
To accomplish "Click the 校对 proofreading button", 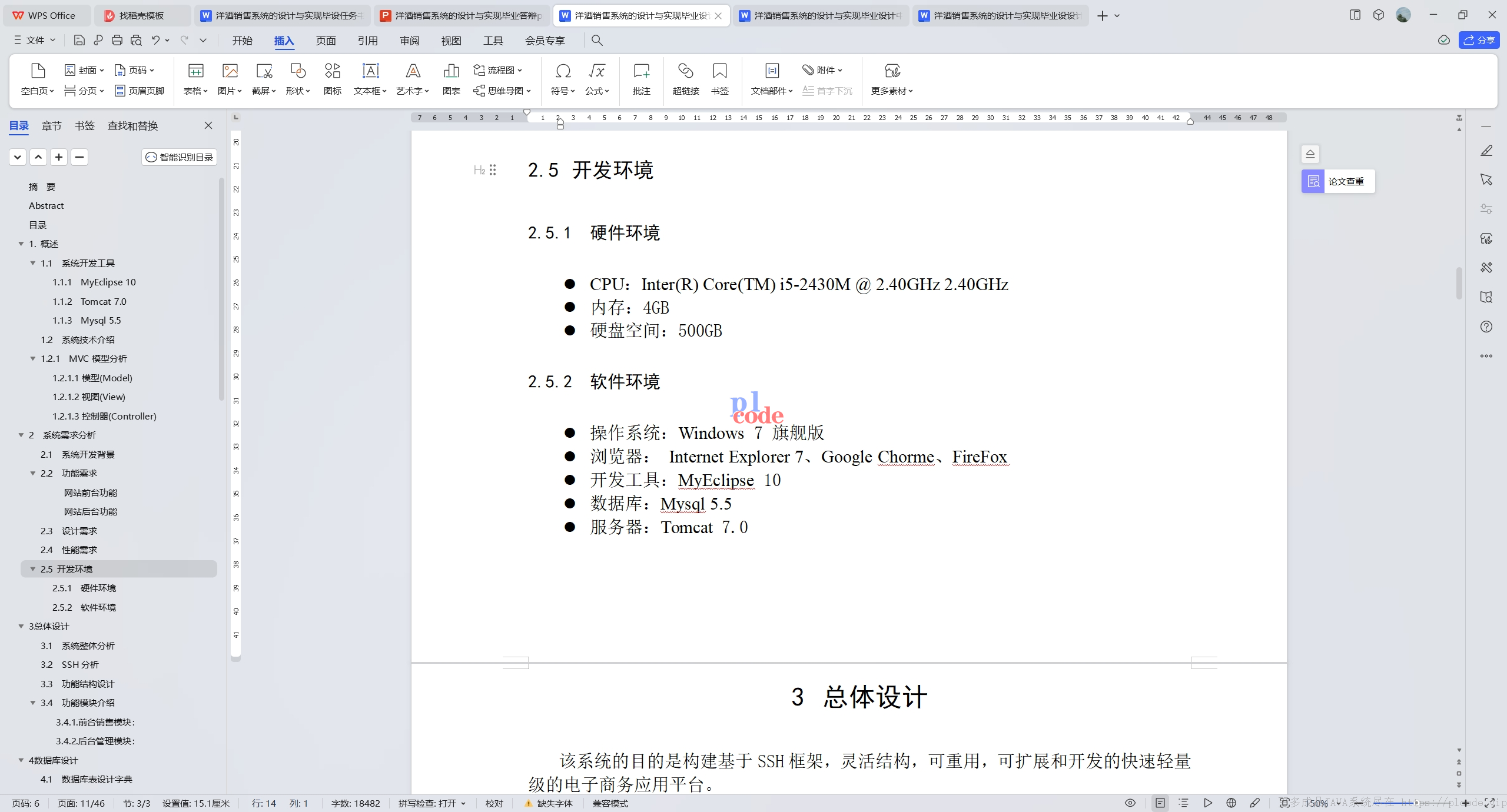I will pyautogui.click(x=494, y=803).
